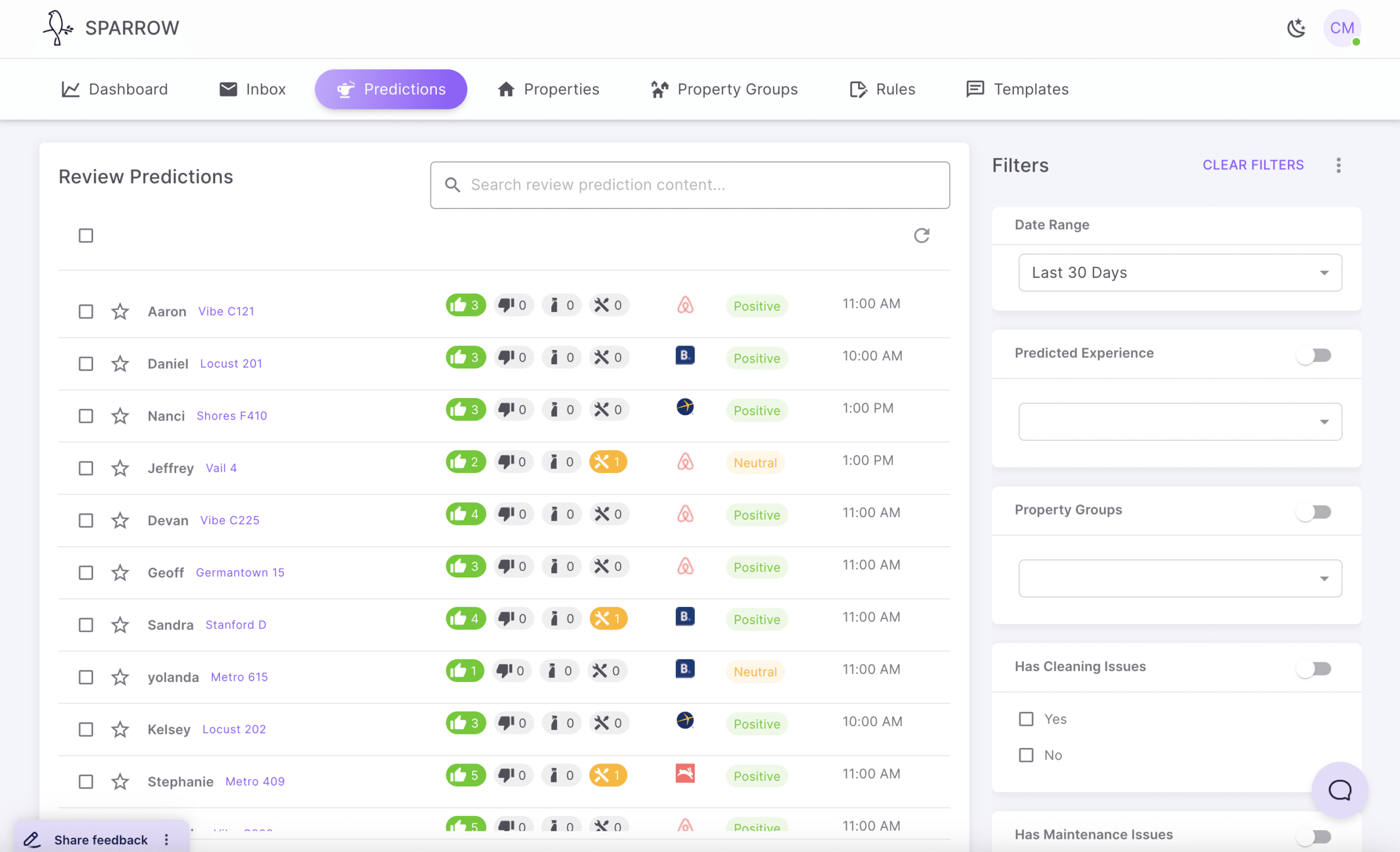Click maintenance issue badge in Jeffrey's row
The width and height of the screenshot is (1400, 852).
click(608, 462)
